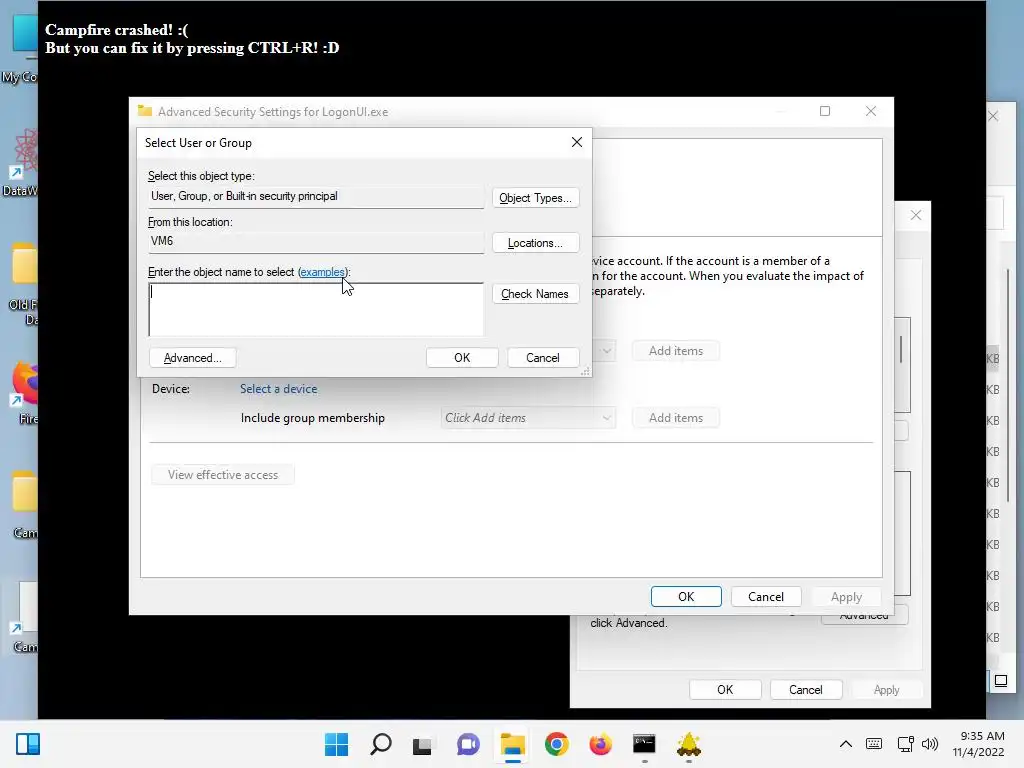Viewport: 1024px width, 768px height.
Task: Expand the Click Add items dropdown for Device
Action: coord(607,418)
